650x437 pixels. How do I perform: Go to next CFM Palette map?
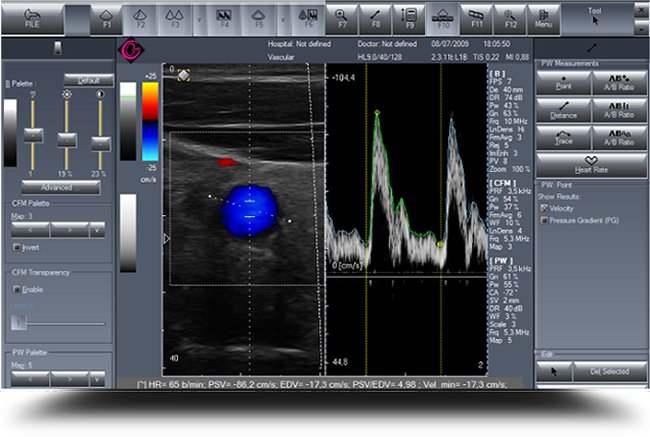(68, 229)
